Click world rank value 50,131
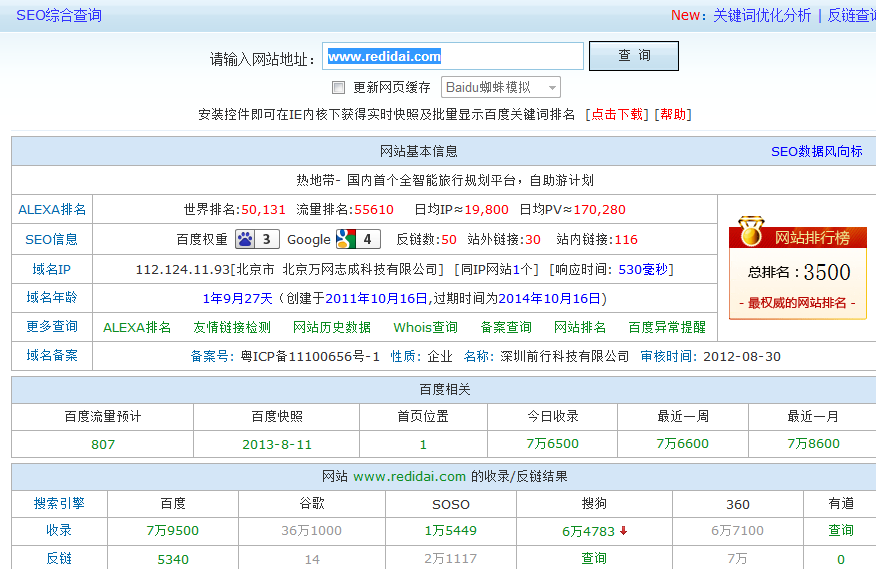This screenshot has width=876, height=569. 263,210
